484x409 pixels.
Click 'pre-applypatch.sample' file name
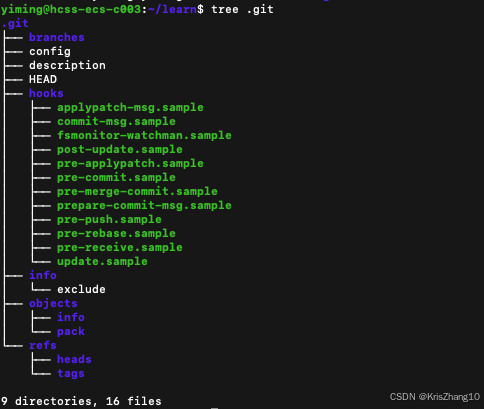130,164
